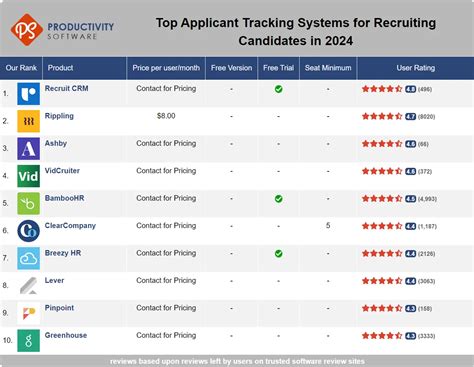Click the 4.8 rating badge for Recruit CRM

410,89
